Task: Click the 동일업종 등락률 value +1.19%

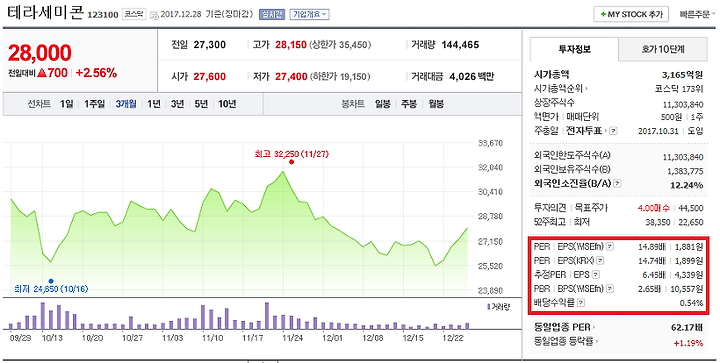Action: click(688, 343)
